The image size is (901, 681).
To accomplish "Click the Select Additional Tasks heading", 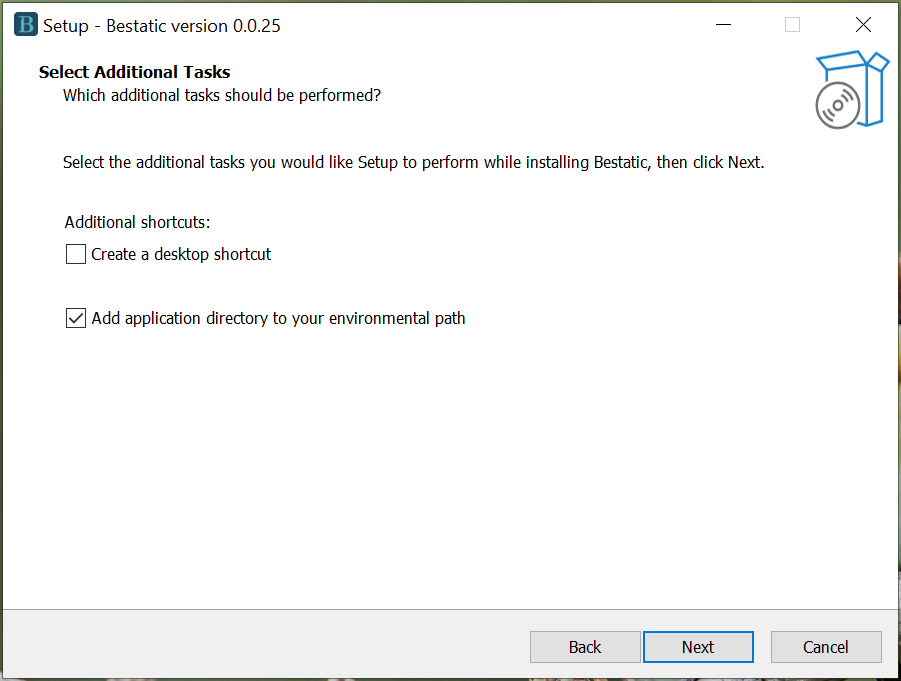I will [133, 72].
